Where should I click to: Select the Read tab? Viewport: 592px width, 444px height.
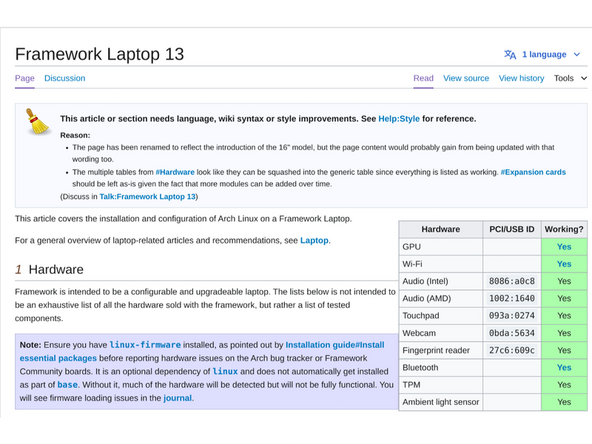[x=423, y=78]
